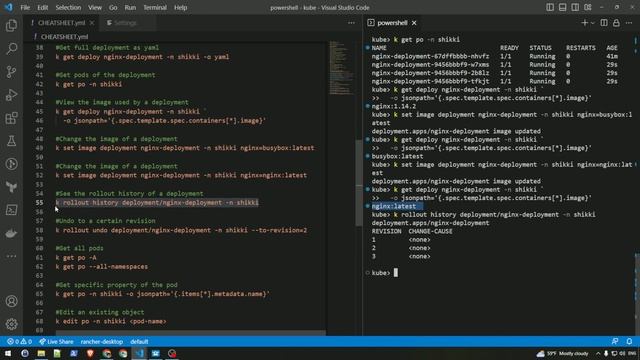Toggle bottom panel layout icon

(562, 7)
